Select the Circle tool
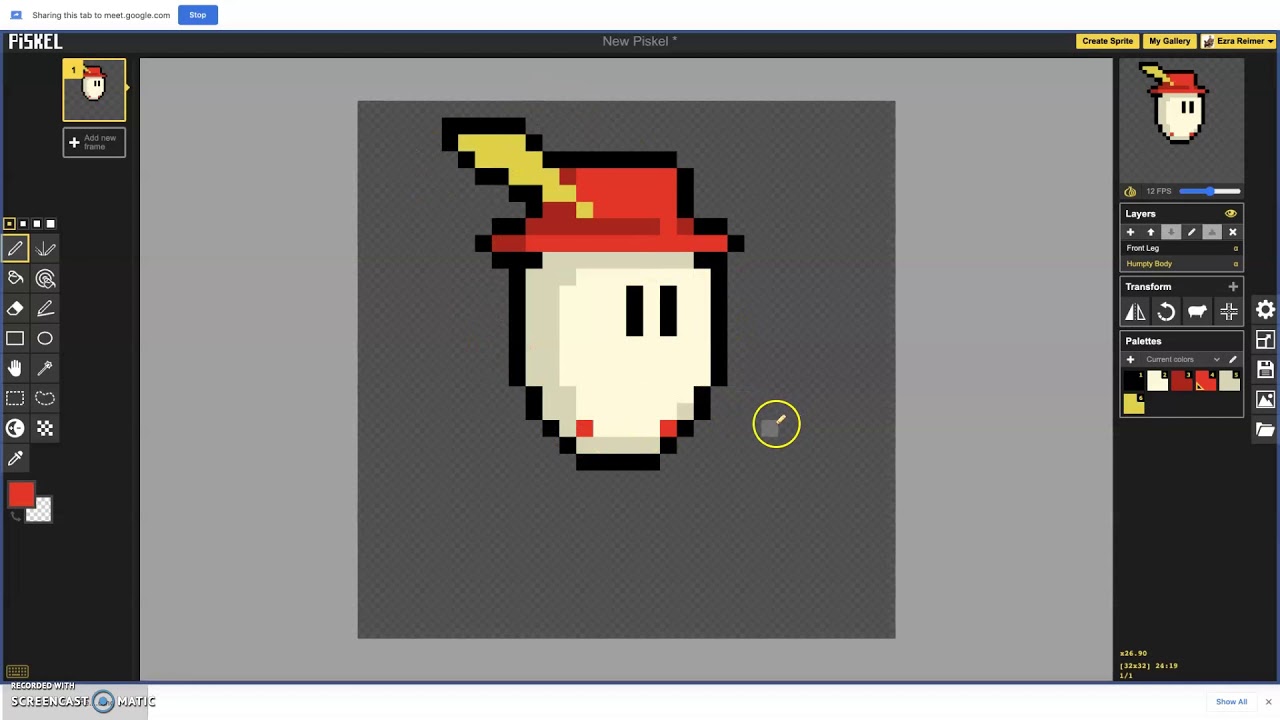 tap(45, 339)
